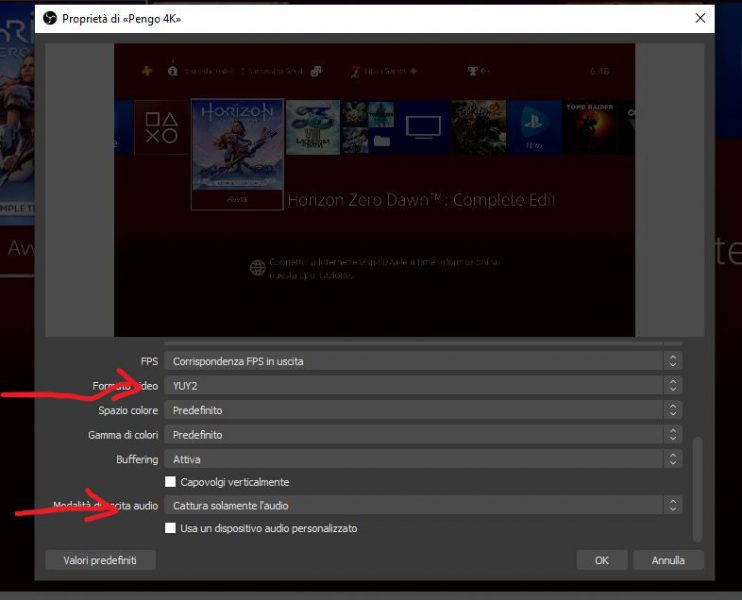Open the Buffering Attiva dropdown
Screen dimensions: 742x600
click(x=423, y=459)
